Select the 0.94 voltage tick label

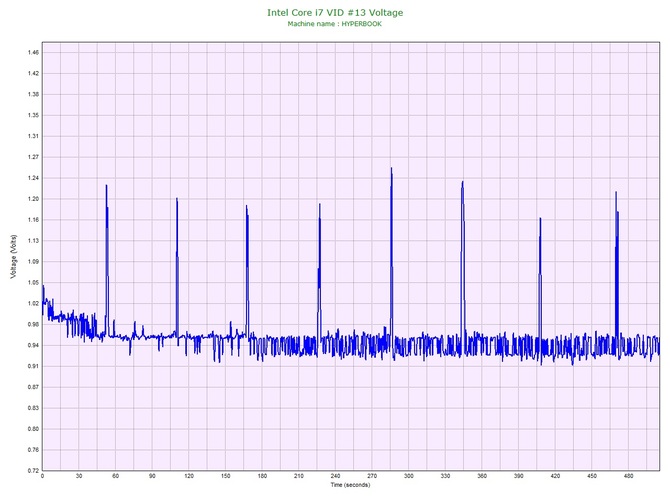coord(33,346)
